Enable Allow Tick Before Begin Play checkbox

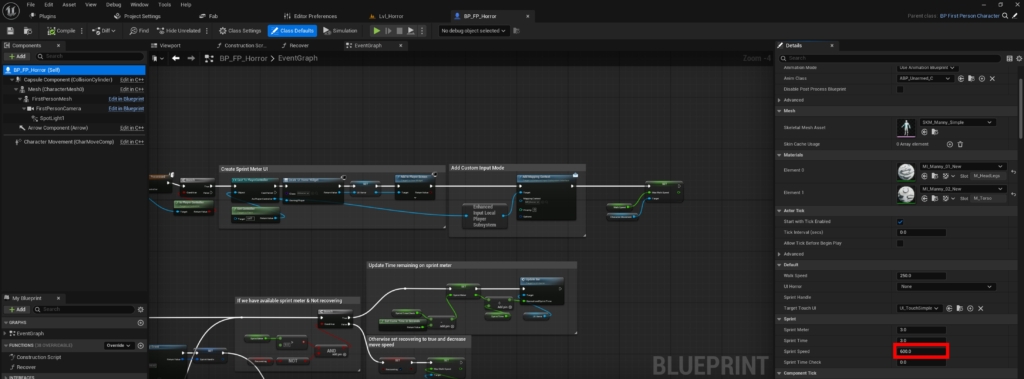click(900, 243)
